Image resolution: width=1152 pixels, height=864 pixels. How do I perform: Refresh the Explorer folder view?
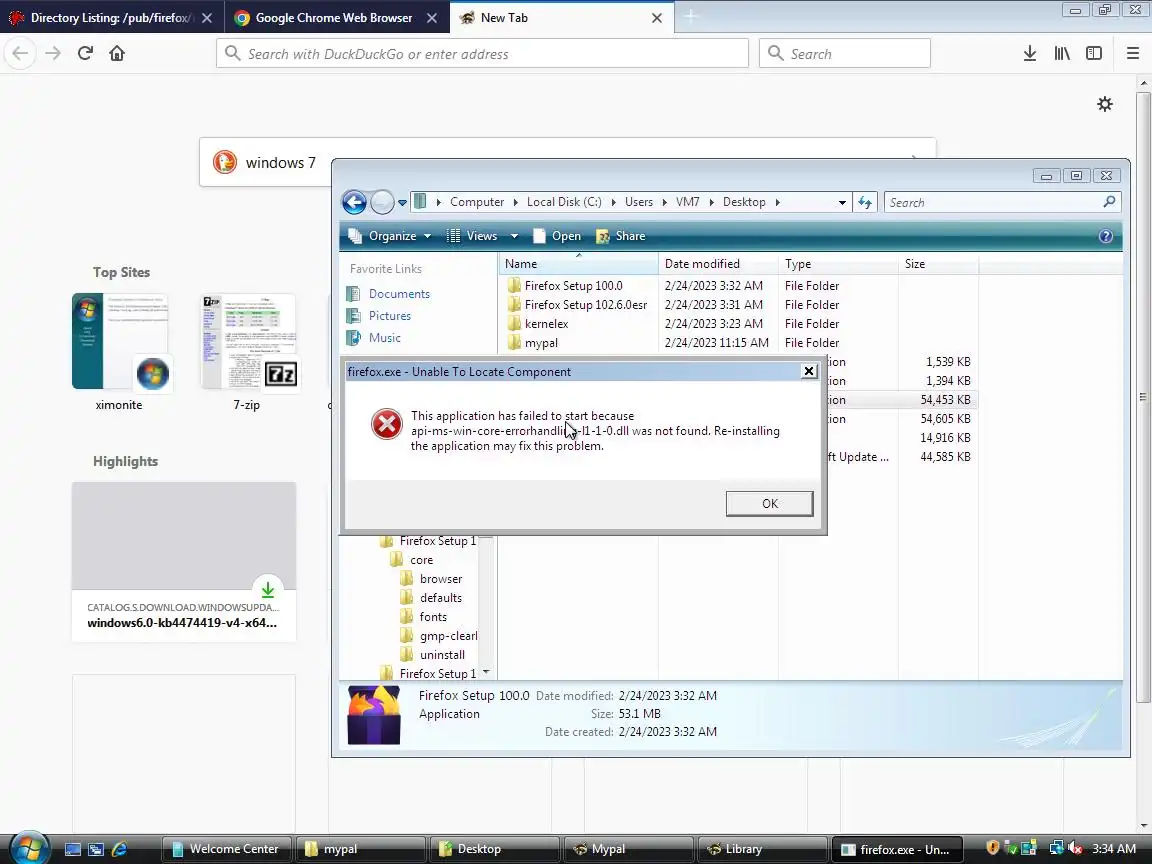(x=865, y=202)
